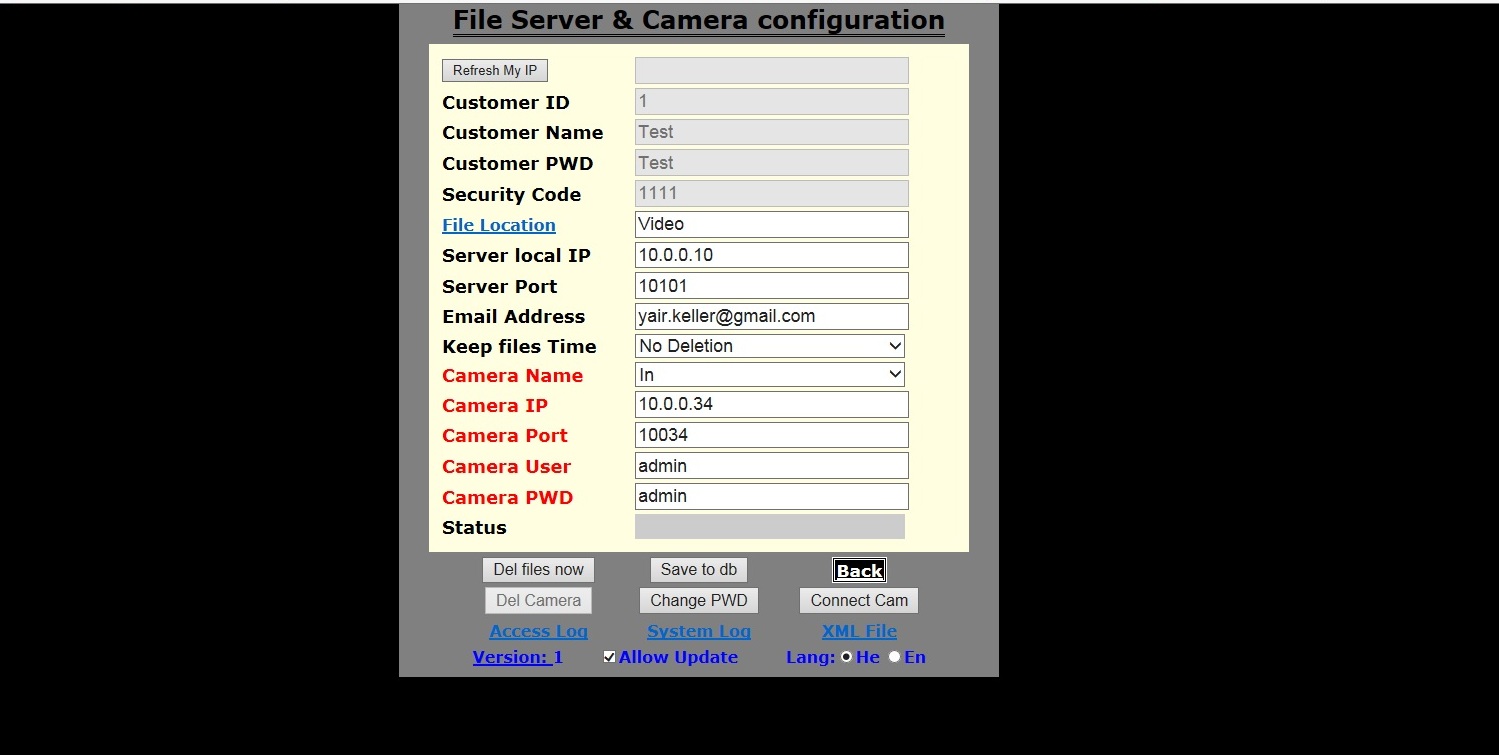
Task: Click the "Security Code" label
Action: tap(511, 195)
